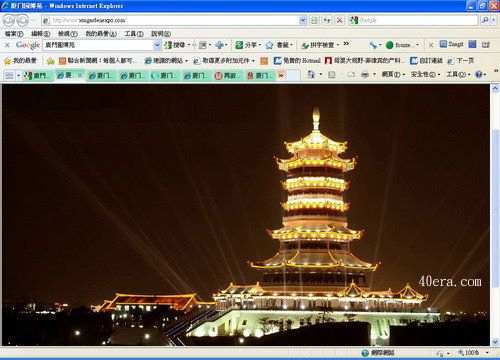Open the 檢視(V) menu
The height and width of the screenshot is (360, 500).
(68, 34)
